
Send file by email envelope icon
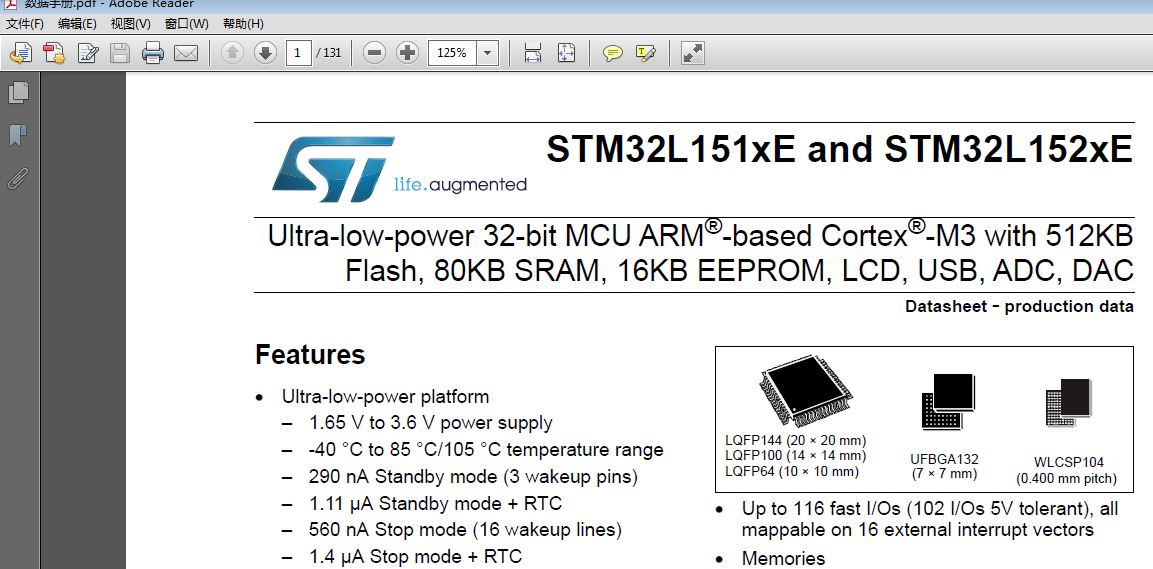coord(186,53)
